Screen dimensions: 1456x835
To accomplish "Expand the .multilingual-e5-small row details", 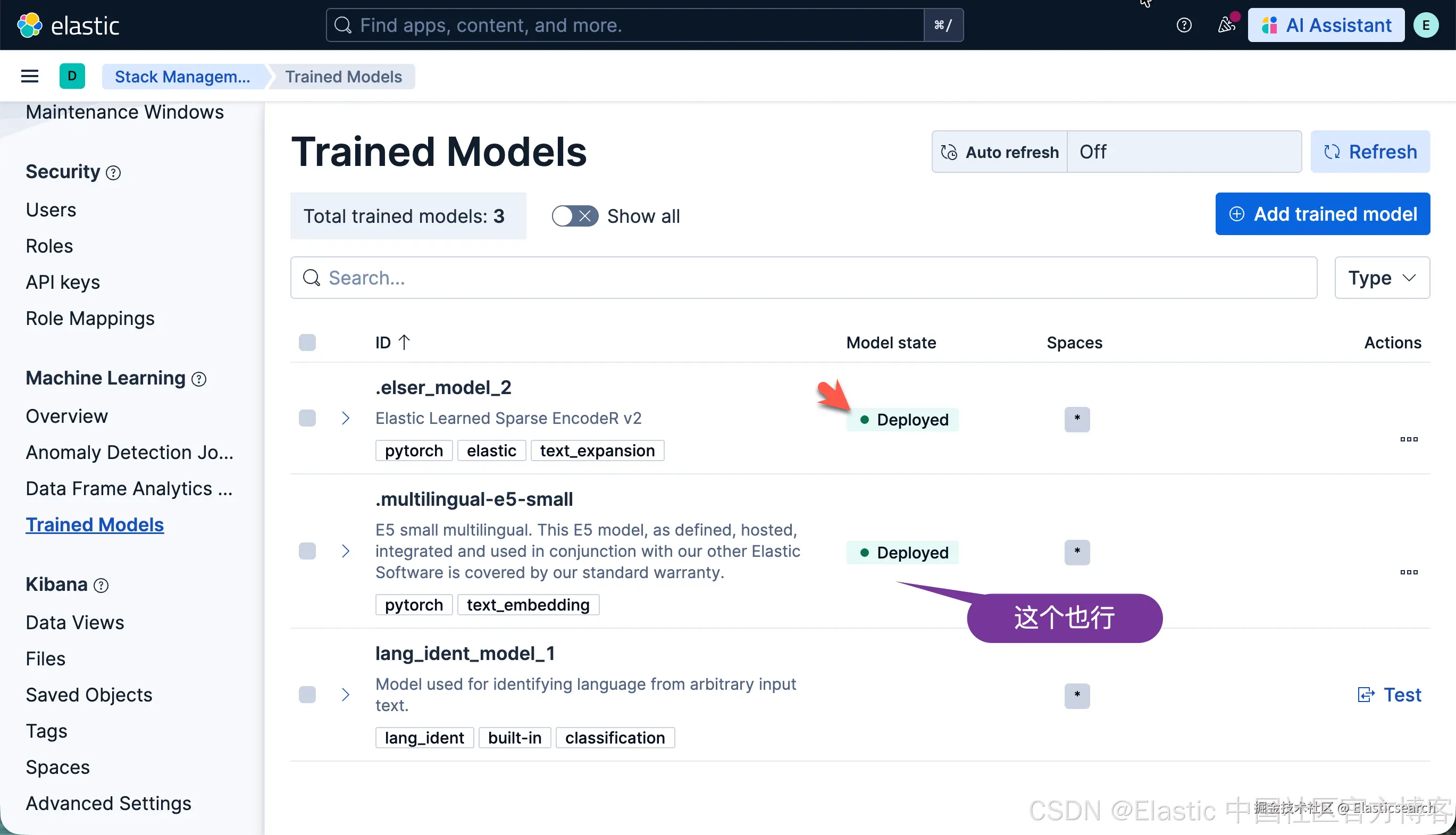I will (x=346, y=551).
